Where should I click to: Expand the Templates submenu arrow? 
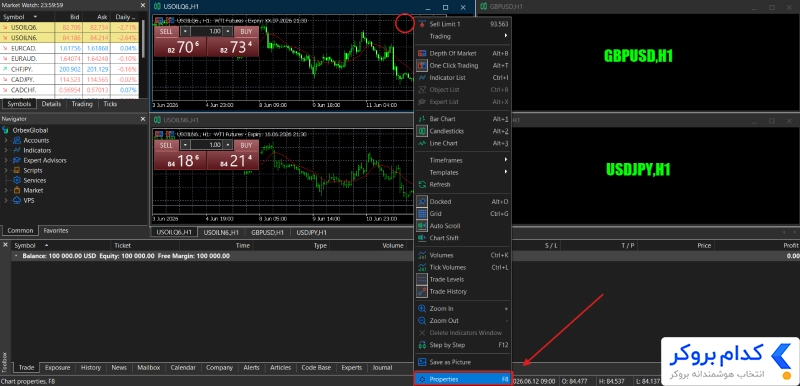click(506, 172)
